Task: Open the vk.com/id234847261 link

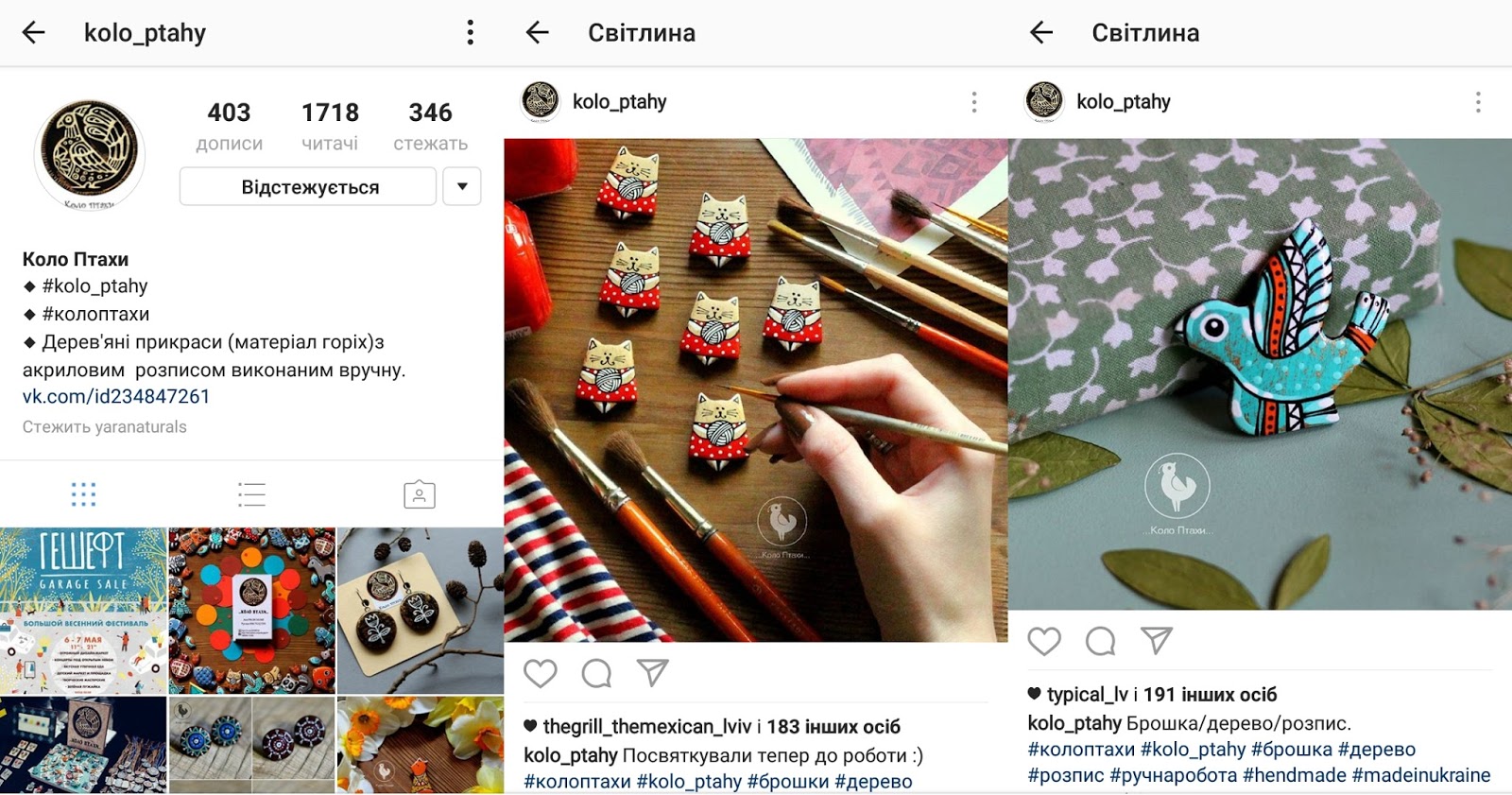Action: tap(116, 397)
